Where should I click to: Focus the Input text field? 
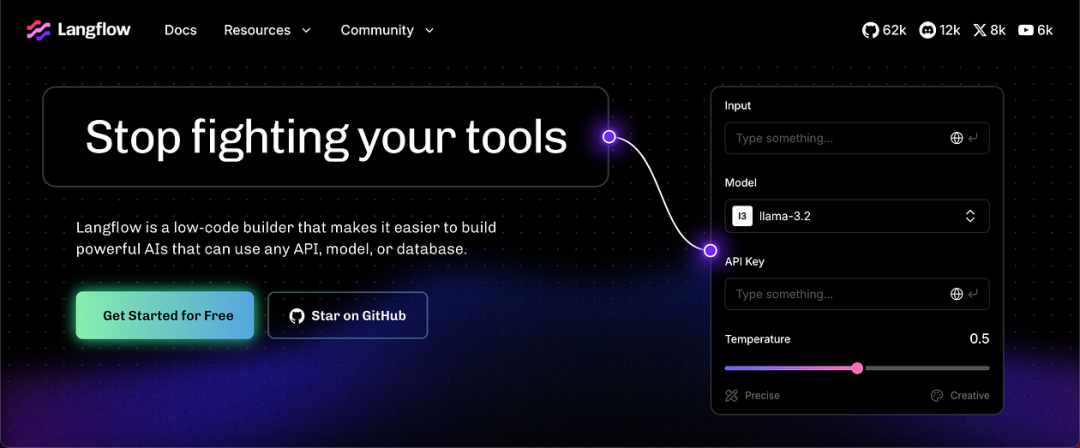(x=857, y=138)
